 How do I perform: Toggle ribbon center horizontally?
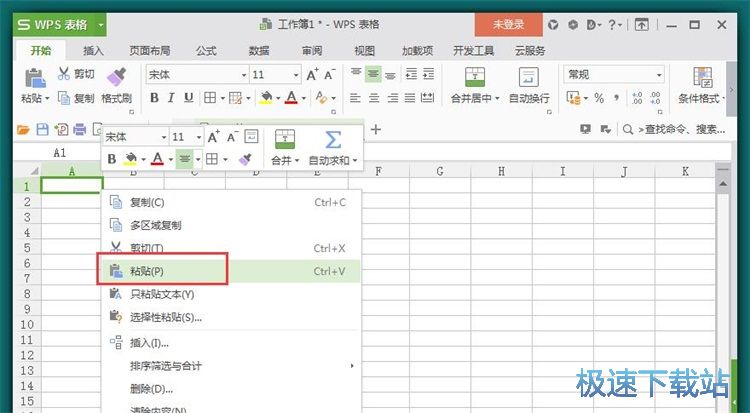click(x=374, y=98)
